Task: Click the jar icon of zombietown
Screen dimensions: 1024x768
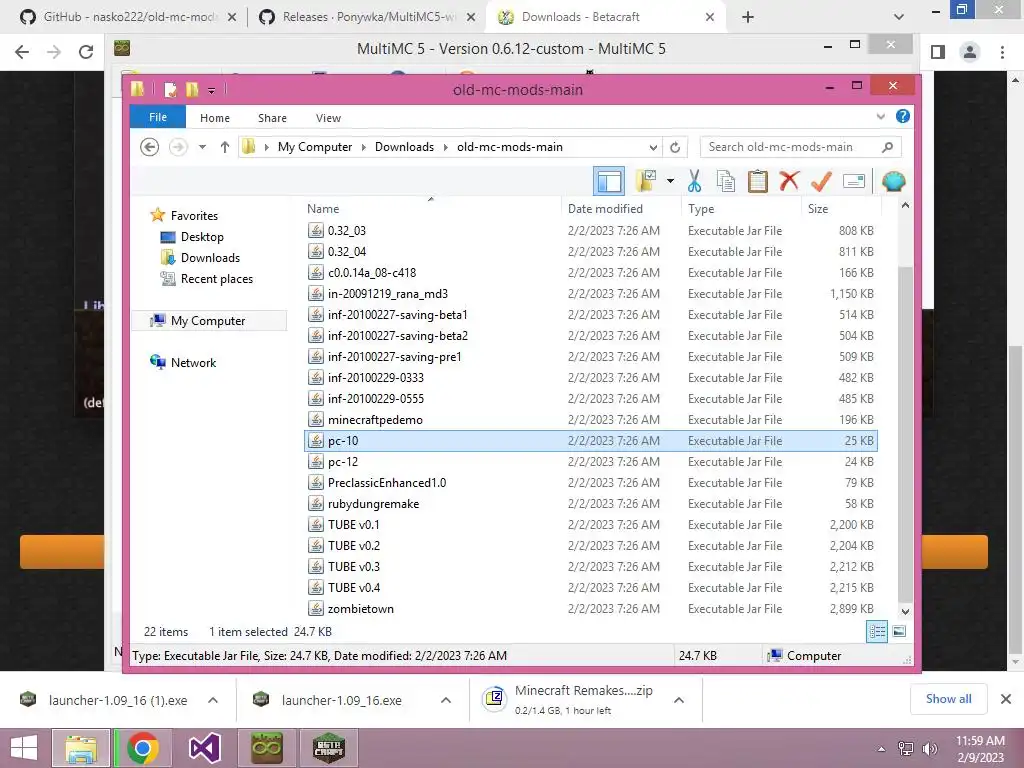Action: [316, 608]
